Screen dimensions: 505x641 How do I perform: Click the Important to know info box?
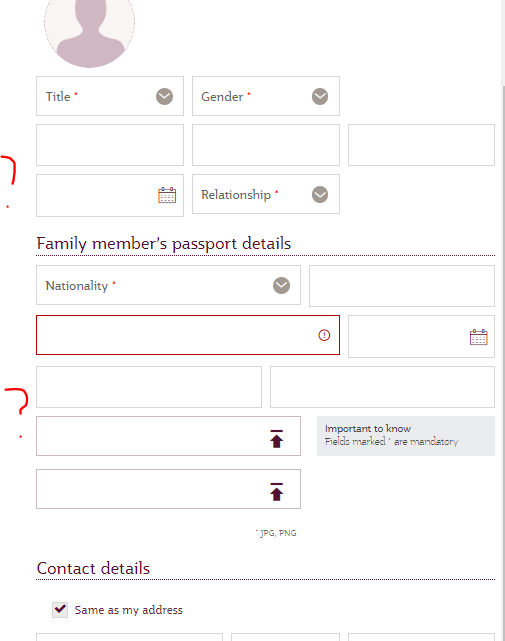coord(406,436)
